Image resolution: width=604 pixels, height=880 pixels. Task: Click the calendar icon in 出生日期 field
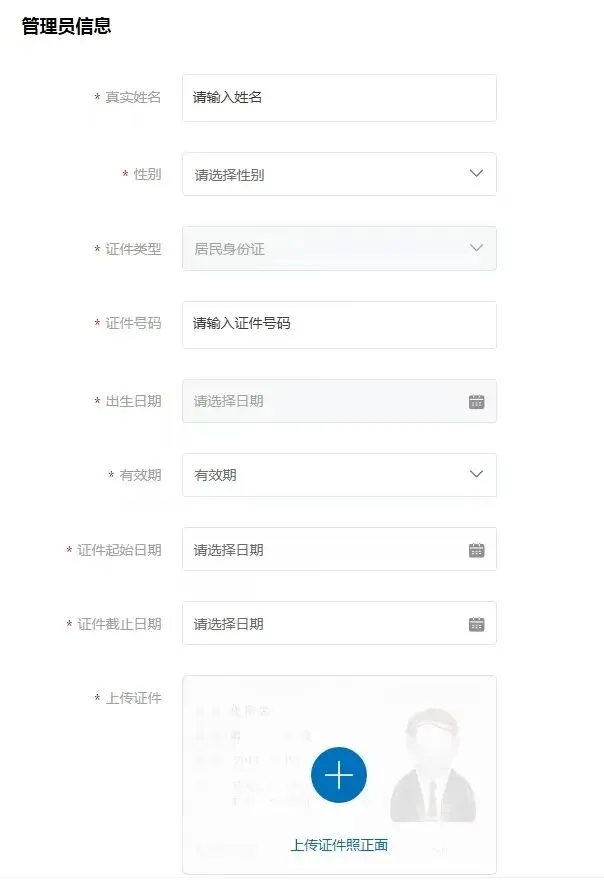click(476, 401)
